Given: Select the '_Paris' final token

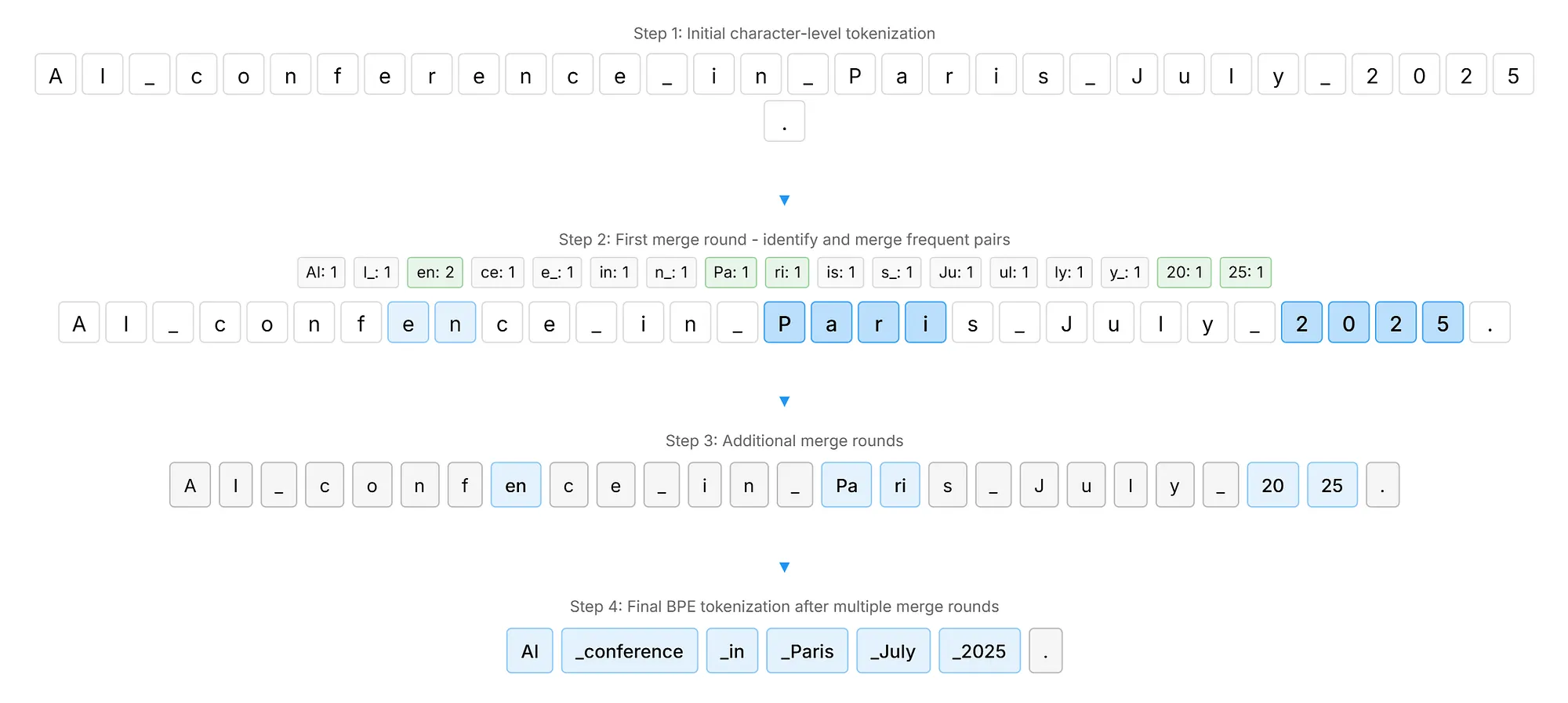Looking at the screenshot, I should (807, 650).
